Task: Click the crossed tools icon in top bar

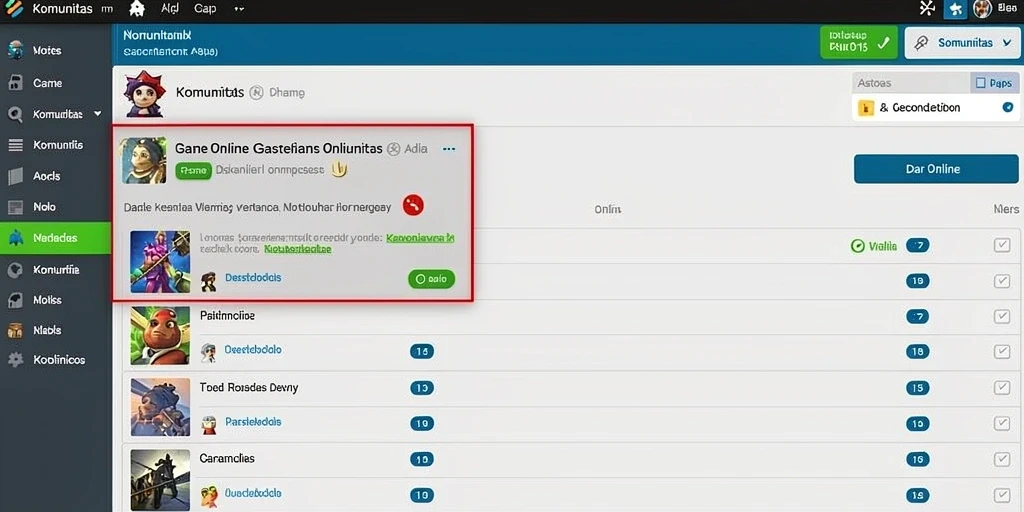Action: point(927,8)
